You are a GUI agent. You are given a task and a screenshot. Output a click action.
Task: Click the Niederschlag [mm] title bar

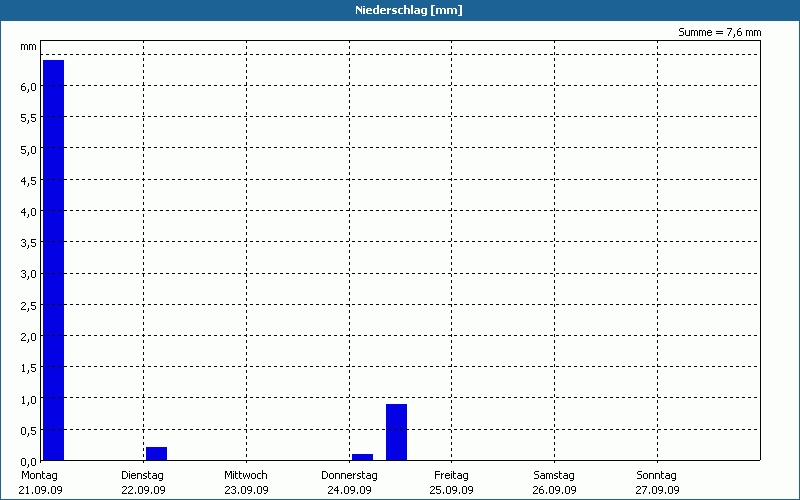[x=400, y=10]
